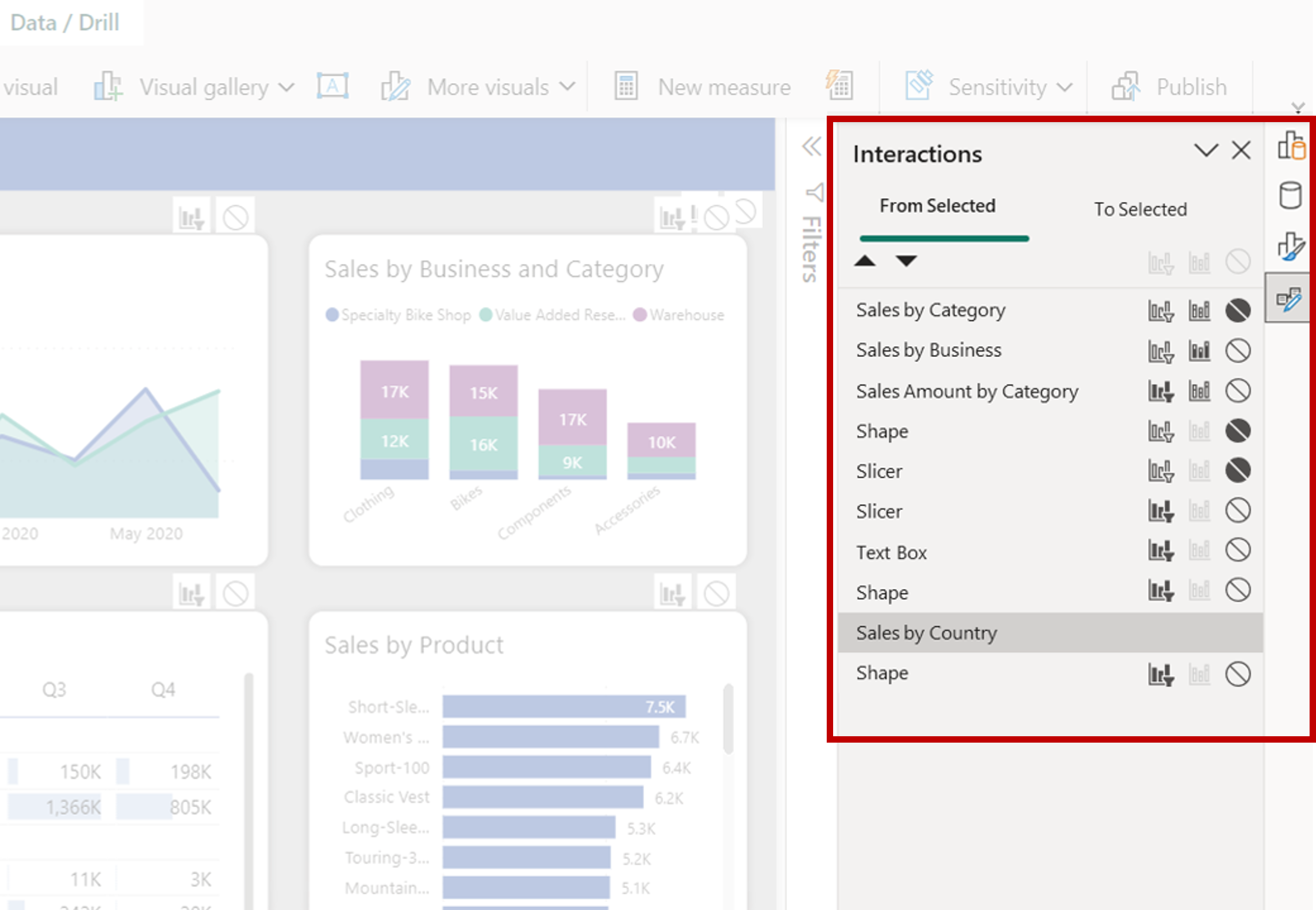Image resolution: width=1316 pixels, height=910 pixels.
Task: Open the Interactions pane icon in right rail
Action: pos(1289,299)
